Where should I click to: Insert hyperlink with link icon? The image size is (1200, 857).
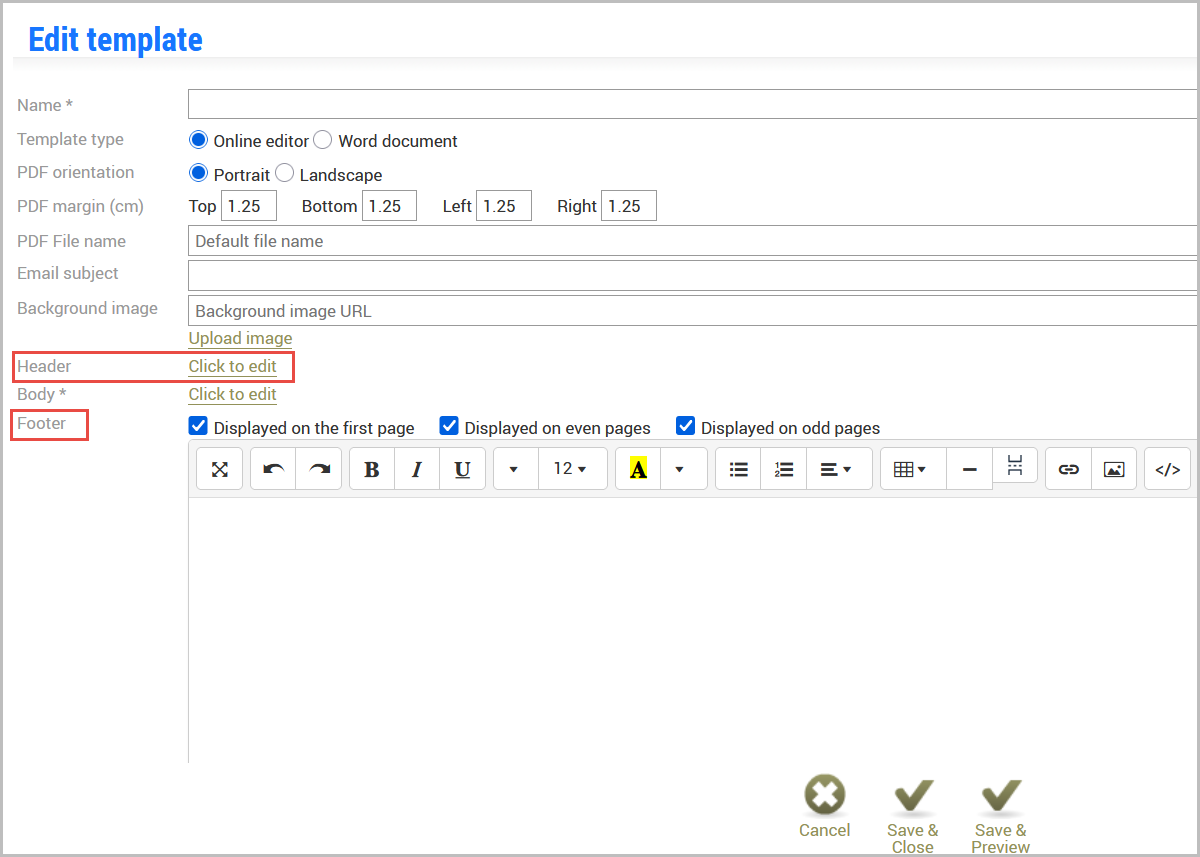pyautogui.click(x=1069, y=469)
